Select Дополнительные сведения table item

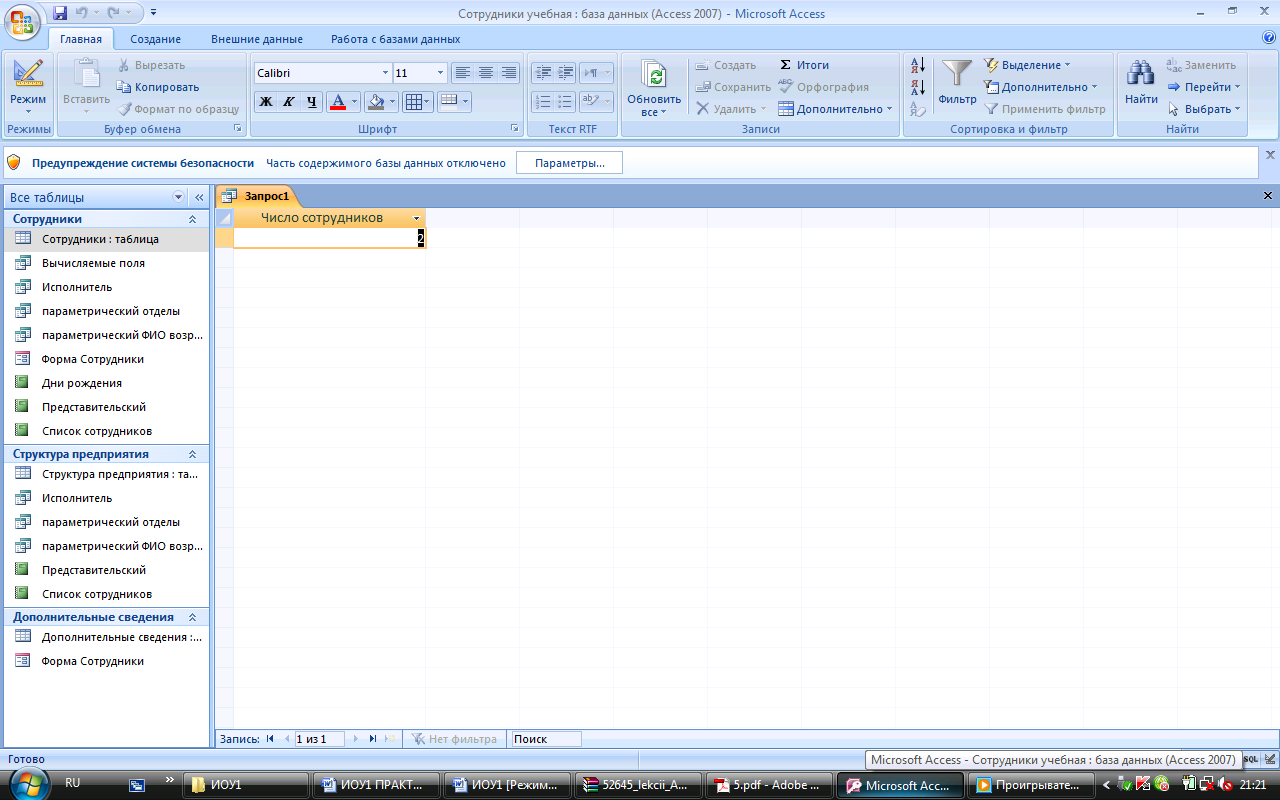106,637
